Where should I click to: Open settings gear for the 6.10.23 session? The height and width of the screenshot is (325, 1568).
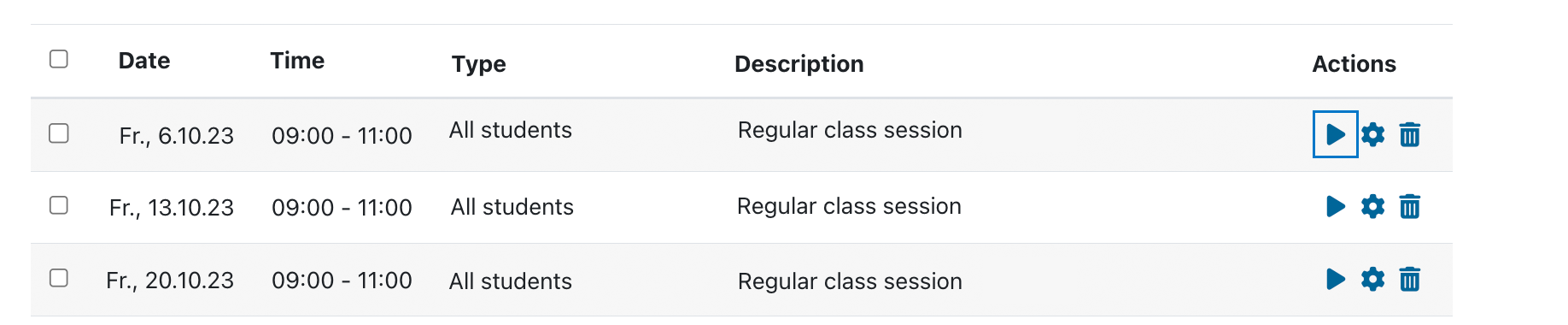click(1372, 134)
